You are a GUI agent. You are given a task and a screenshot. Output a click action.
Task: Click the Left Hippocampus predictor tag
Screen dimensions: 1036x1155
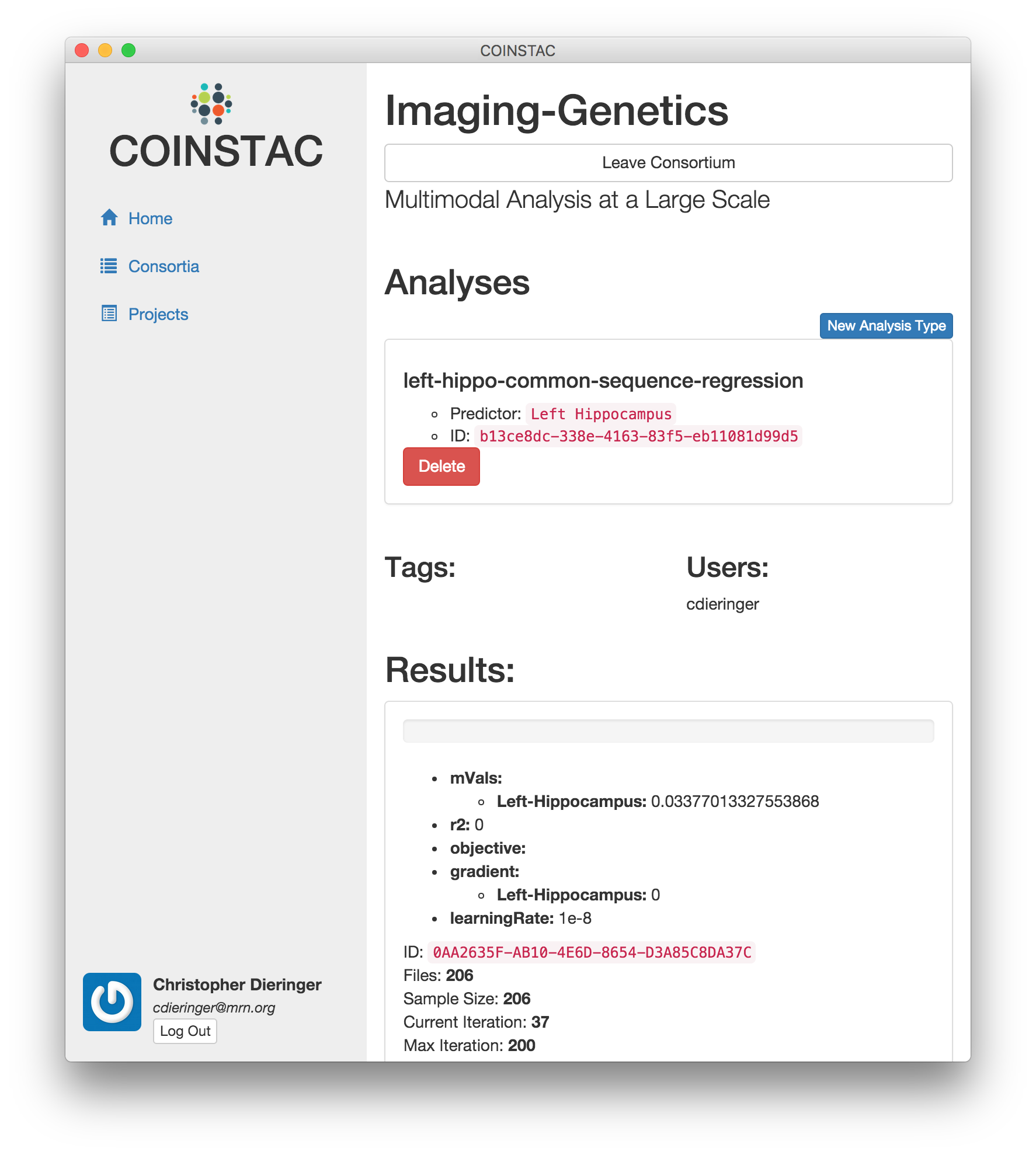[601, 414]
